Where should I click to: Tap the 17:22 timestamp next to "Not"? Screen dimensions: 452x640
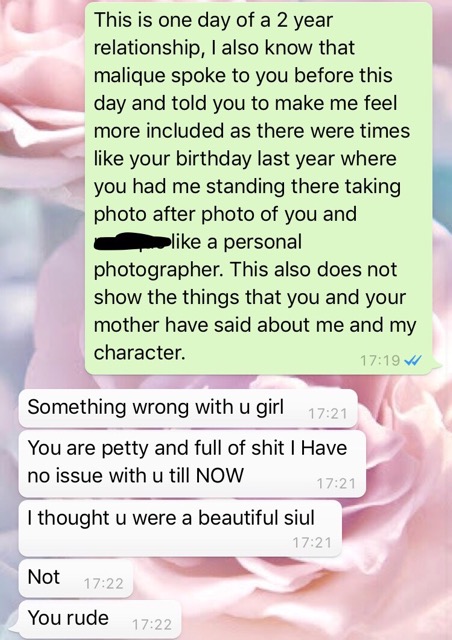click(x=103, y=584)
